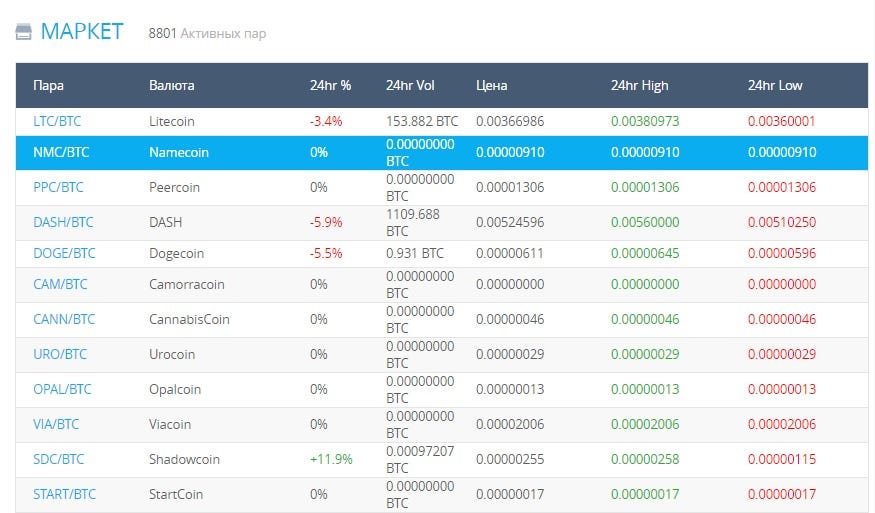Image resolution: width=875 pixels, height=513 pixels.
Task: Sort by the Валюта column header
Action: (172, 85)
